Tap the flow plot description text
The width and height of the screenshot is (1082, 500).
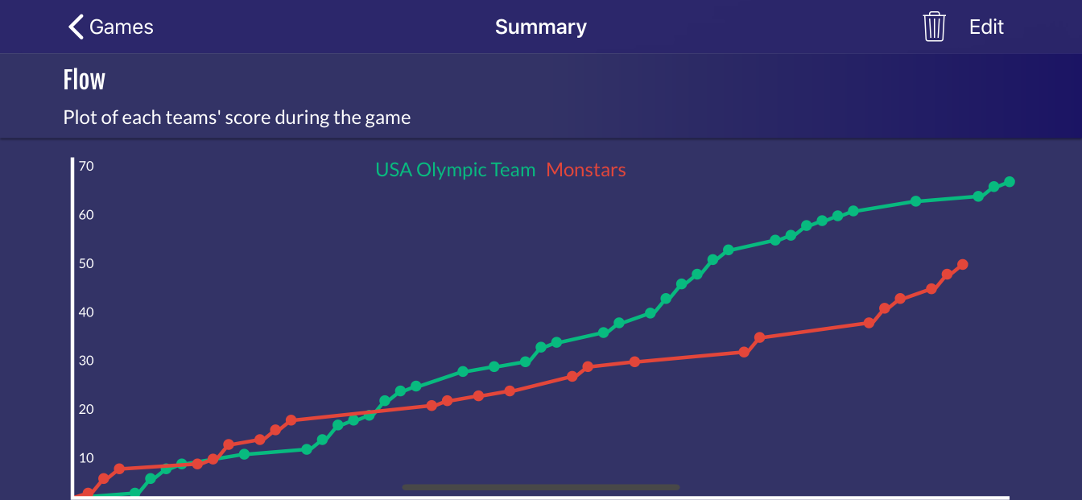tap(237, 117)
